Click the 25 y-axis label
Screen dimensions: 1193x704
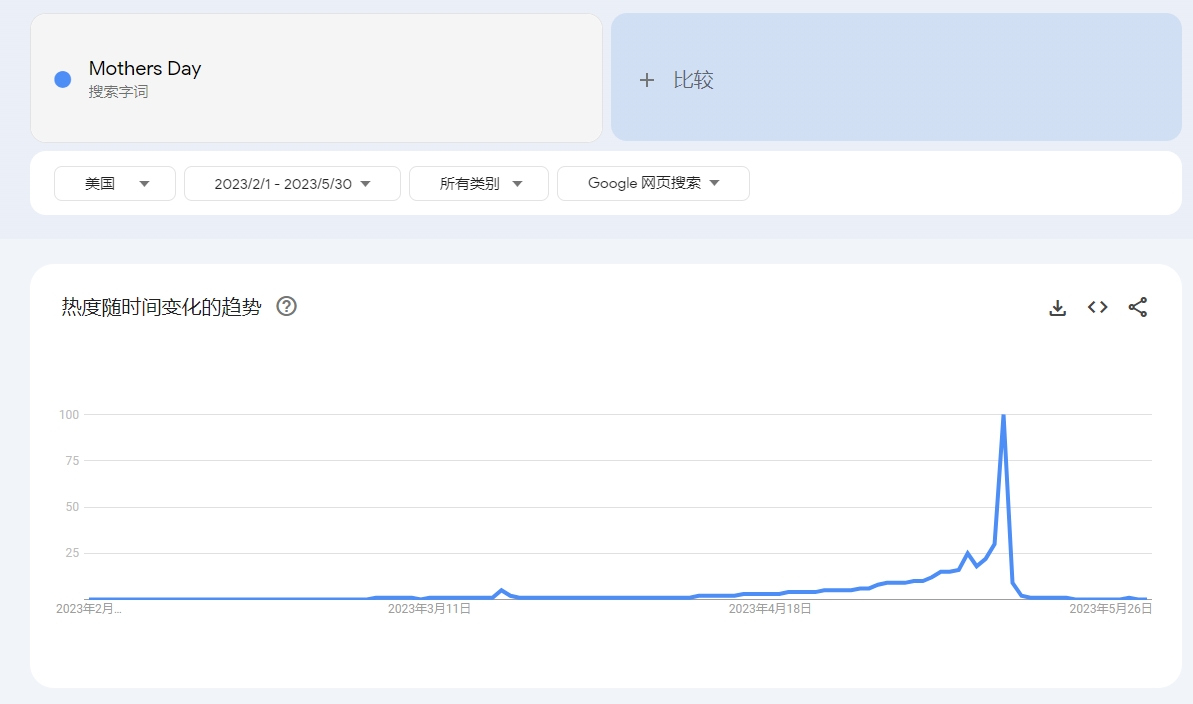72,553
